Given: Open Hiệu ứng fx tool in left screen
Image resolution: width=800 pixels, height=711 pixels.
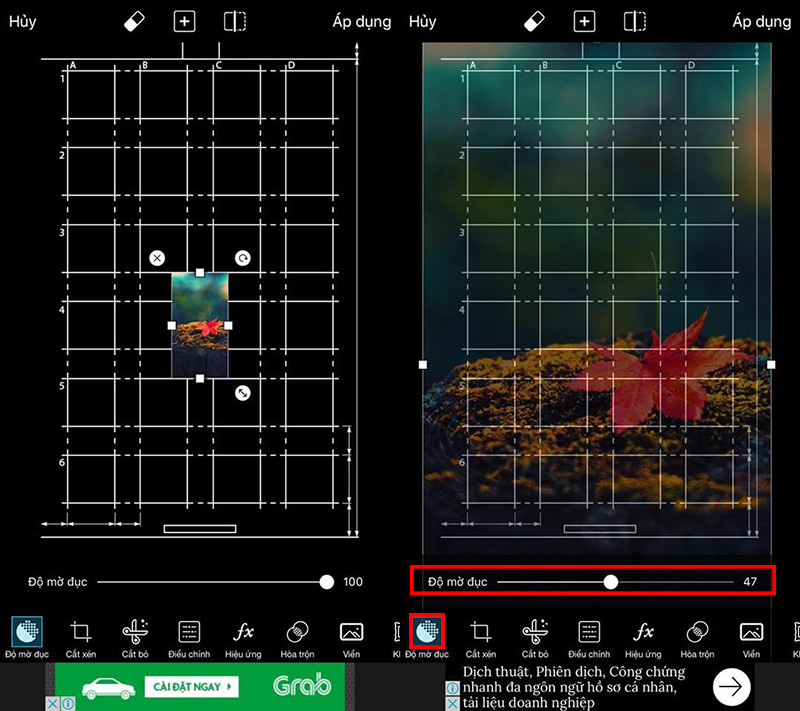Looking at the screenshot, I should [243, 639].
